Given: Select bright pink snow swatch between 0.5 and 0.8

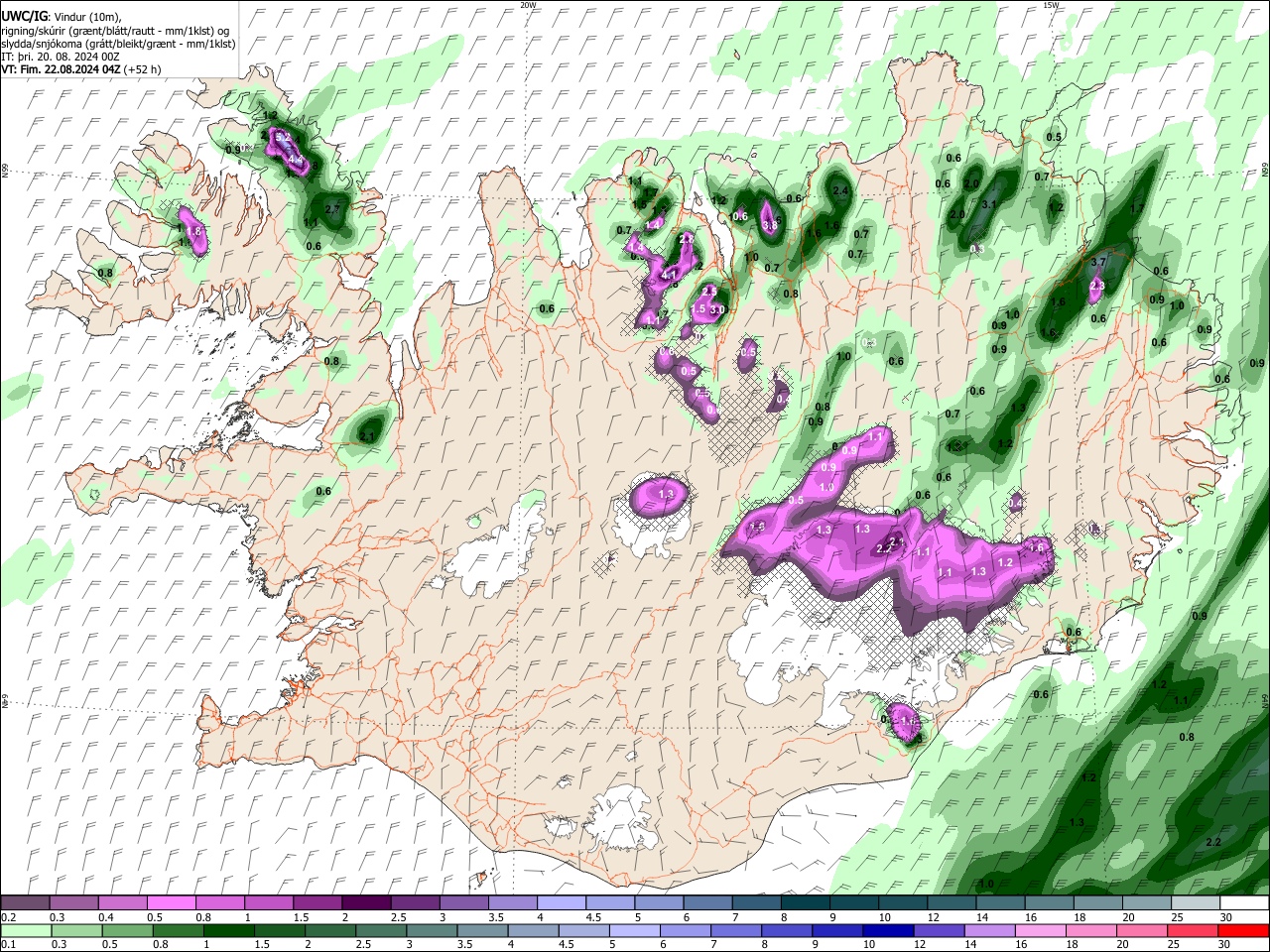Looking at the screenshot, I should pyautogui.click(x=171, y=903).
